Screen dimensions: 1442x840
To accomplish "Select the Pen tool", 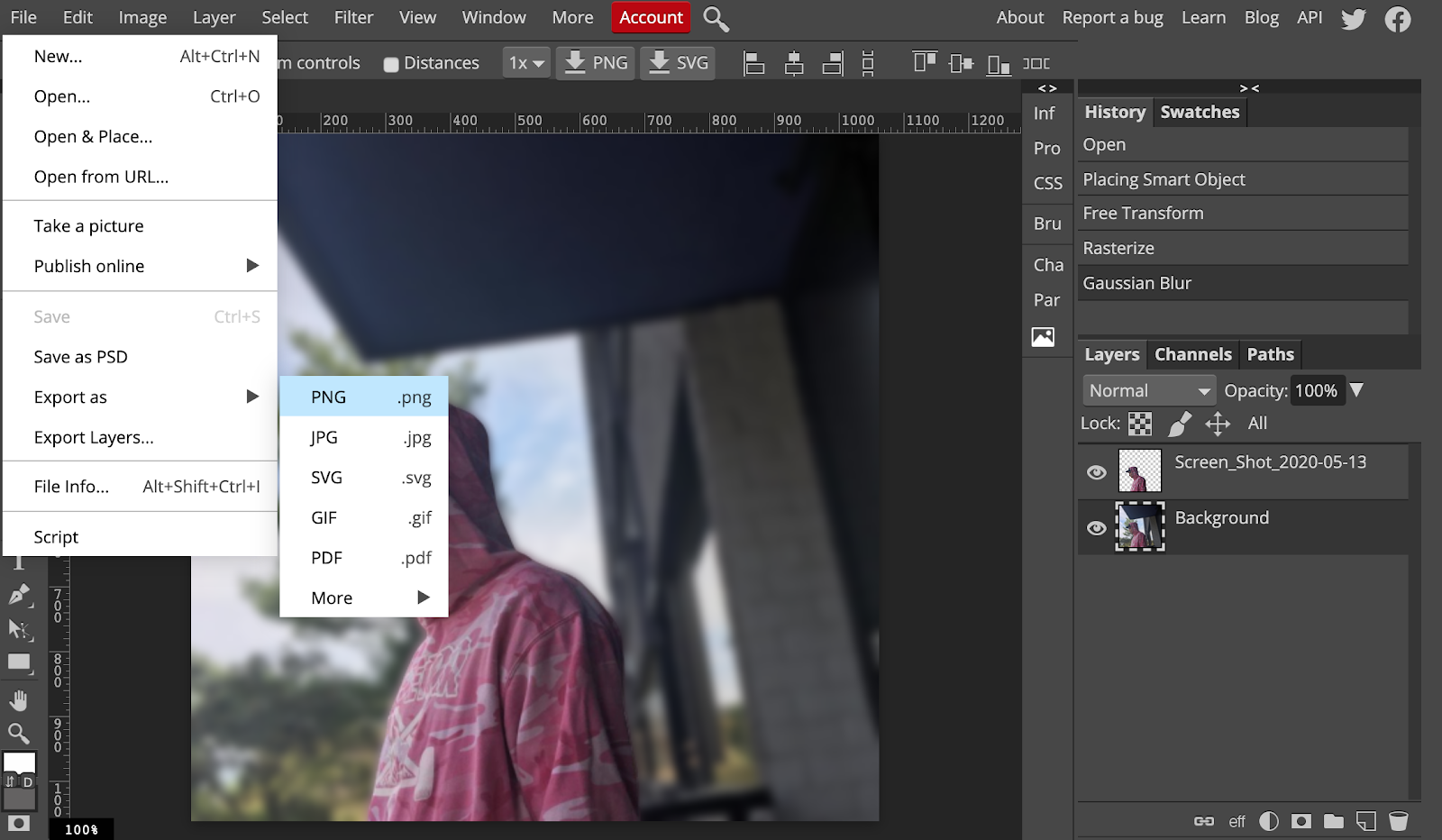I will [x=19, y=595].
